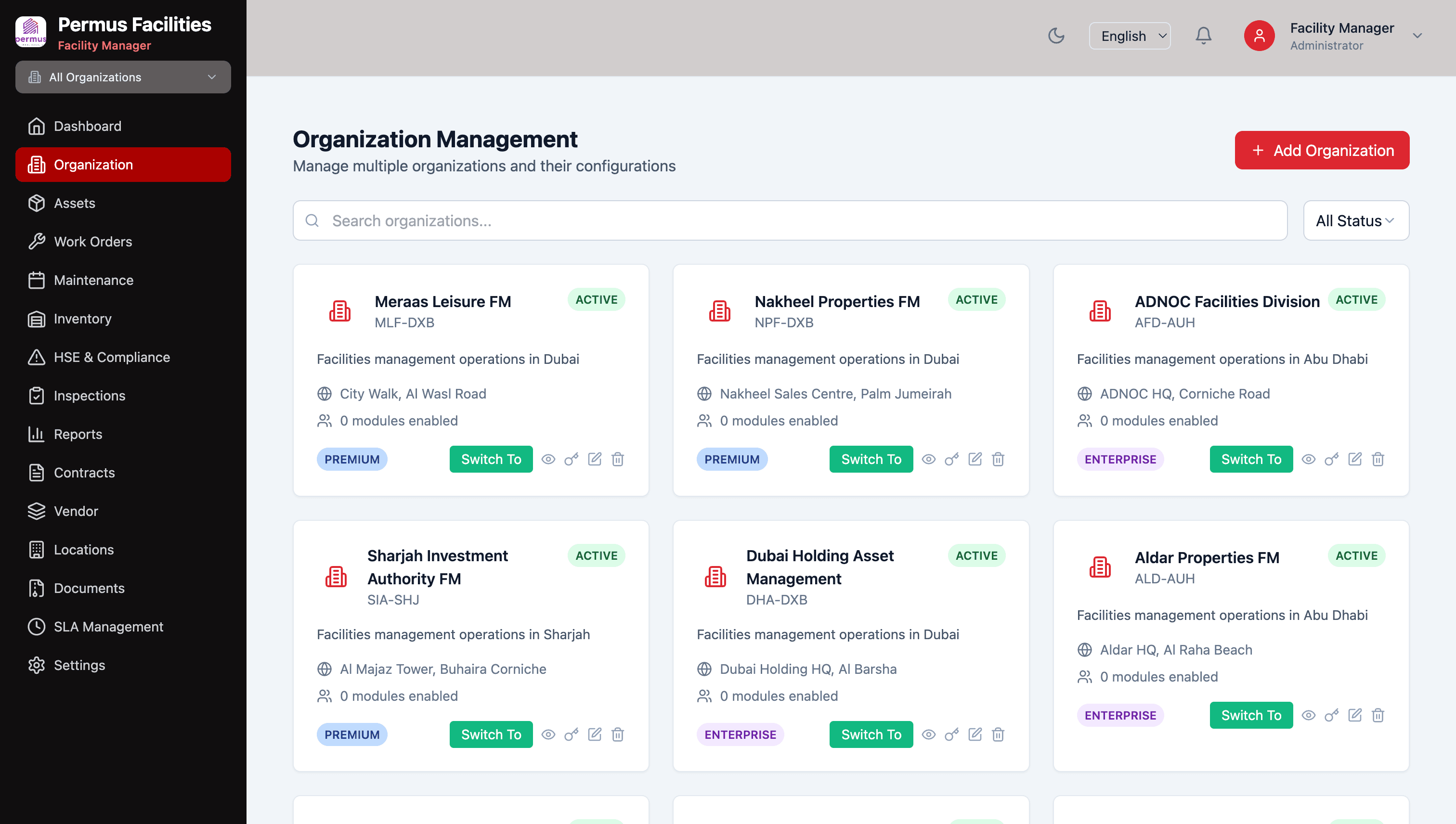Screen dimensions: 1456x824
Task: Open the Inventory section
Action: (83, 318)
